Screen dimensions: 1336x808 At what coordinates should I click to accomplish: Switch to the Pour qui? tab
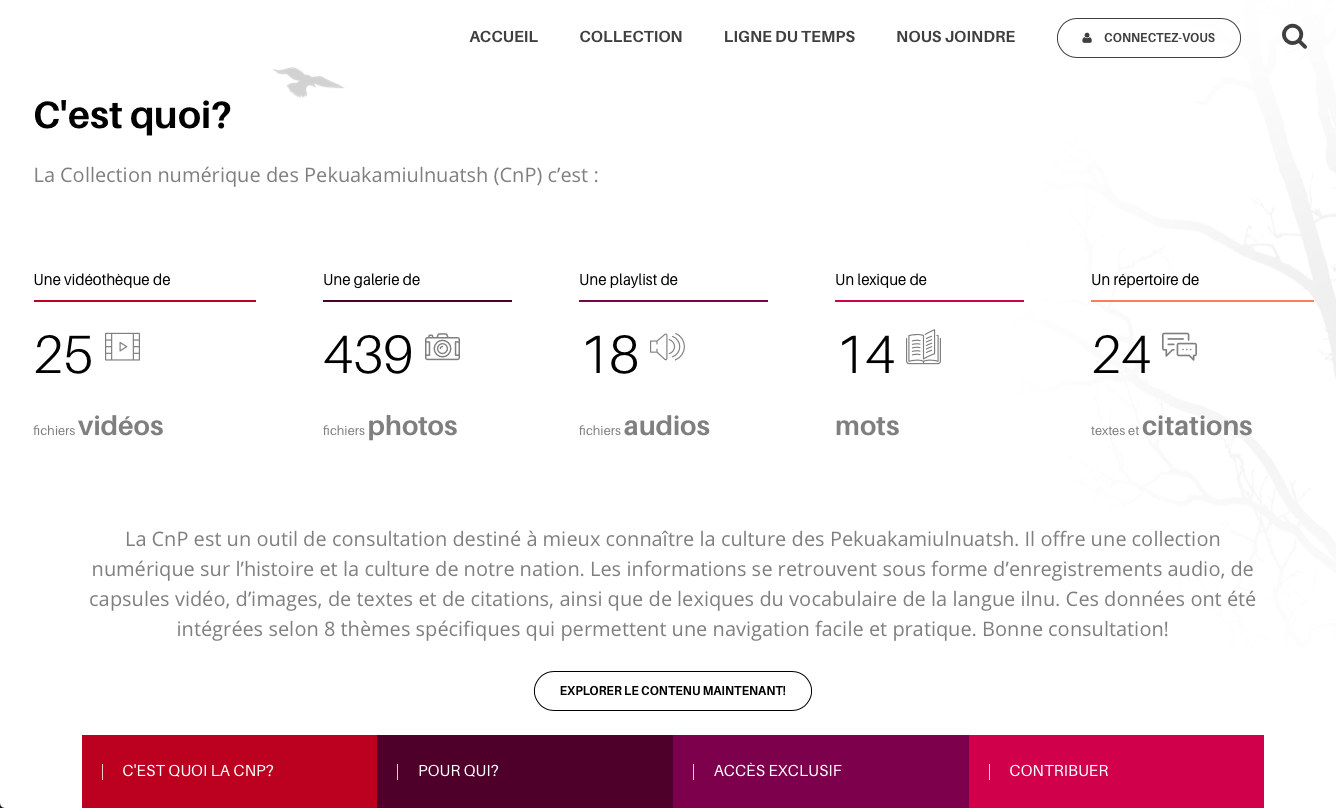(458, 770)
